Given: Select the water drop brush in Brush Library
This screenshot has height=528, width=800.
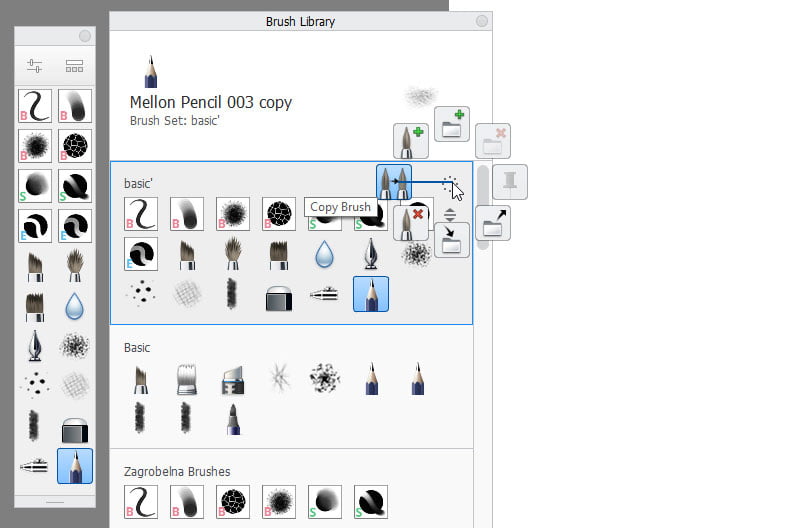Looking at the screenshot, I should (324, 254).
